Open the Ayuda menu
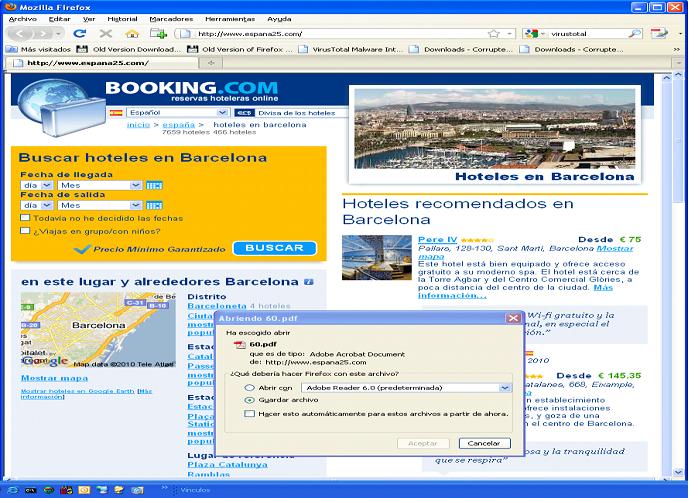This screenshot has height=498, width=689. coord(279,19)
